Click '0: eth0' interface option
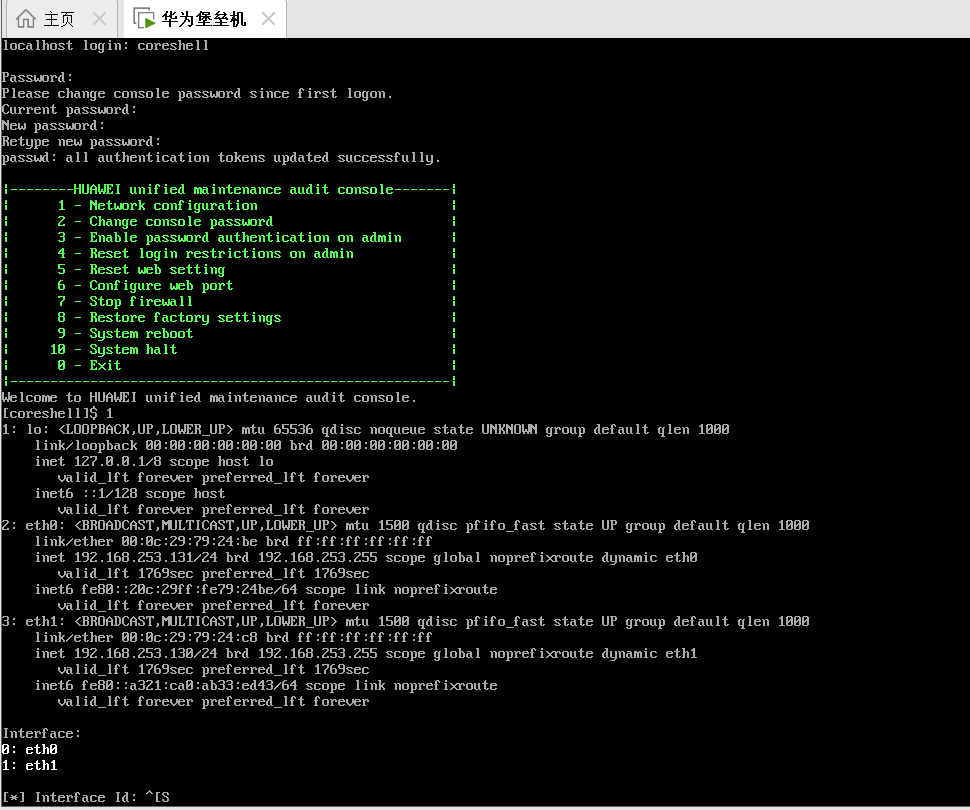This screenshot has width=970, height=810. click(x=30, y=749)
